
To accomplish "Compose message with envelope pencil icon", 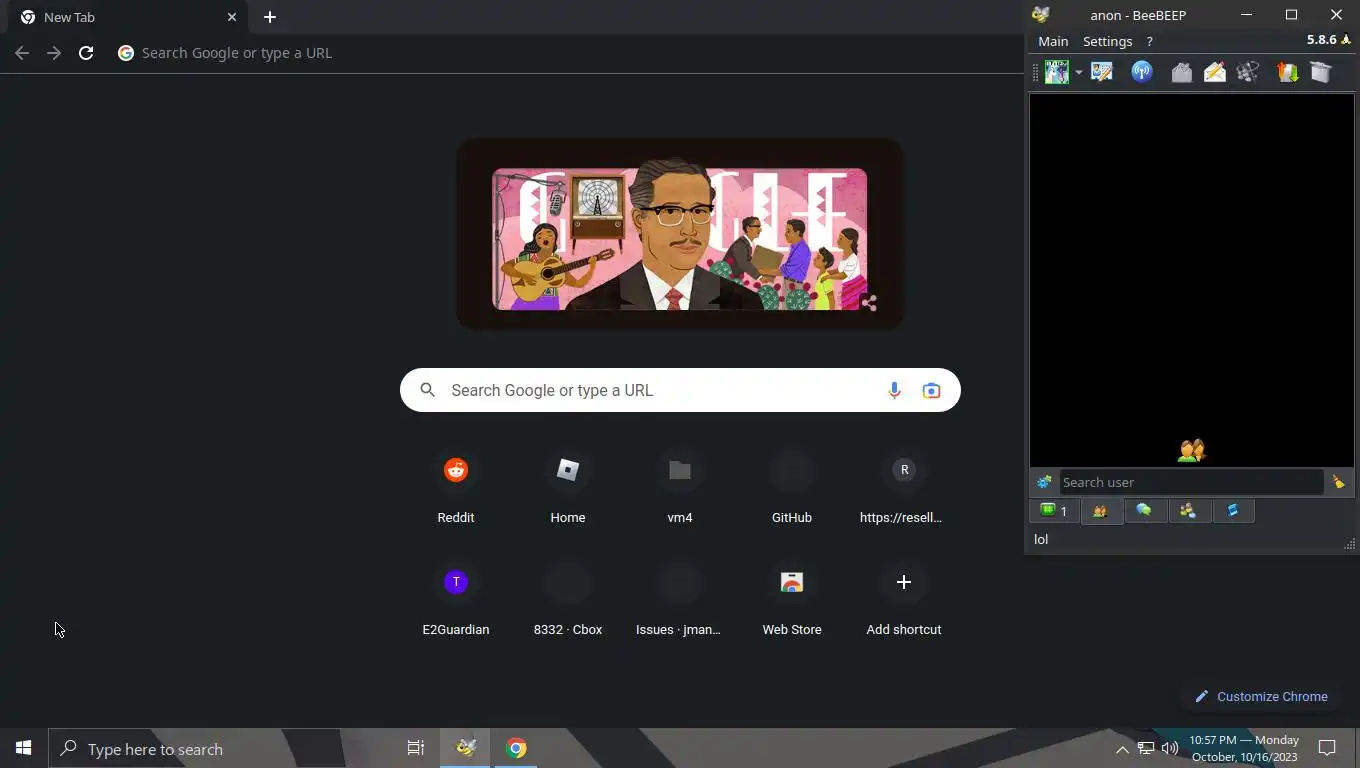I will pyautogui.click(x=1215, y=72).
